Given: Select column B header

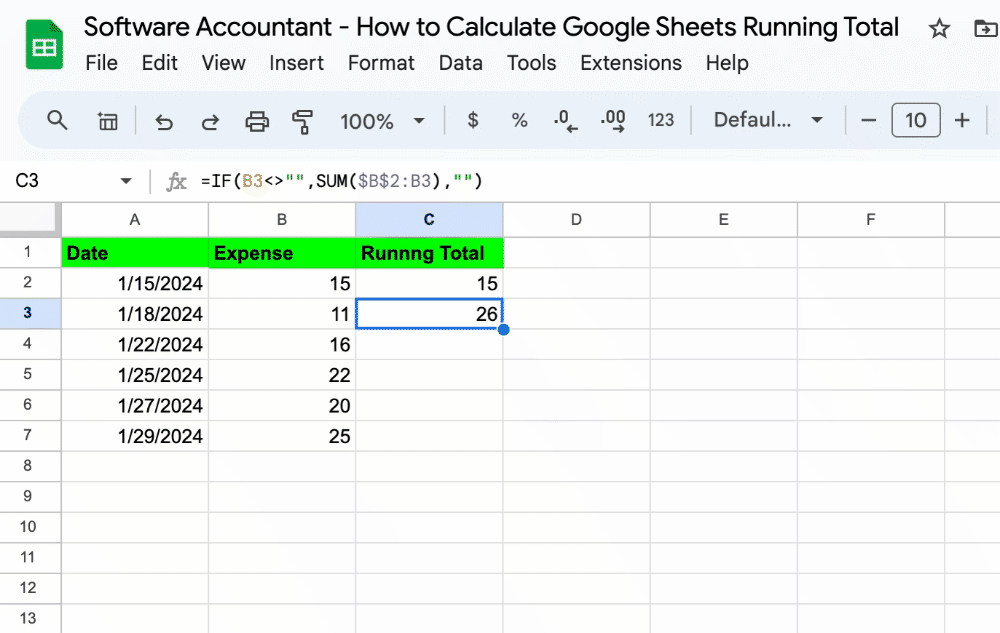Looking at the screenshot, I should (x=282, y=220).
